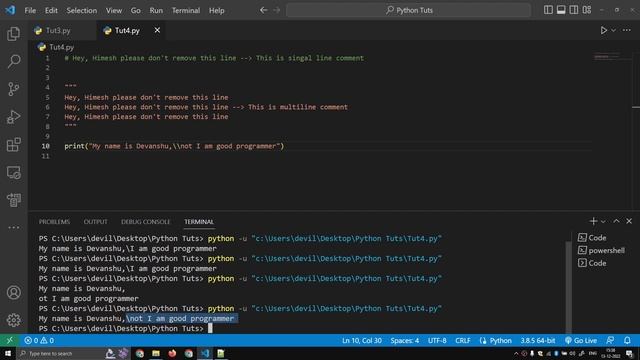The height and width of the screenshot is (360, 640).
Task: Create a new terminal with plus icon
Action: click(593, 221)
